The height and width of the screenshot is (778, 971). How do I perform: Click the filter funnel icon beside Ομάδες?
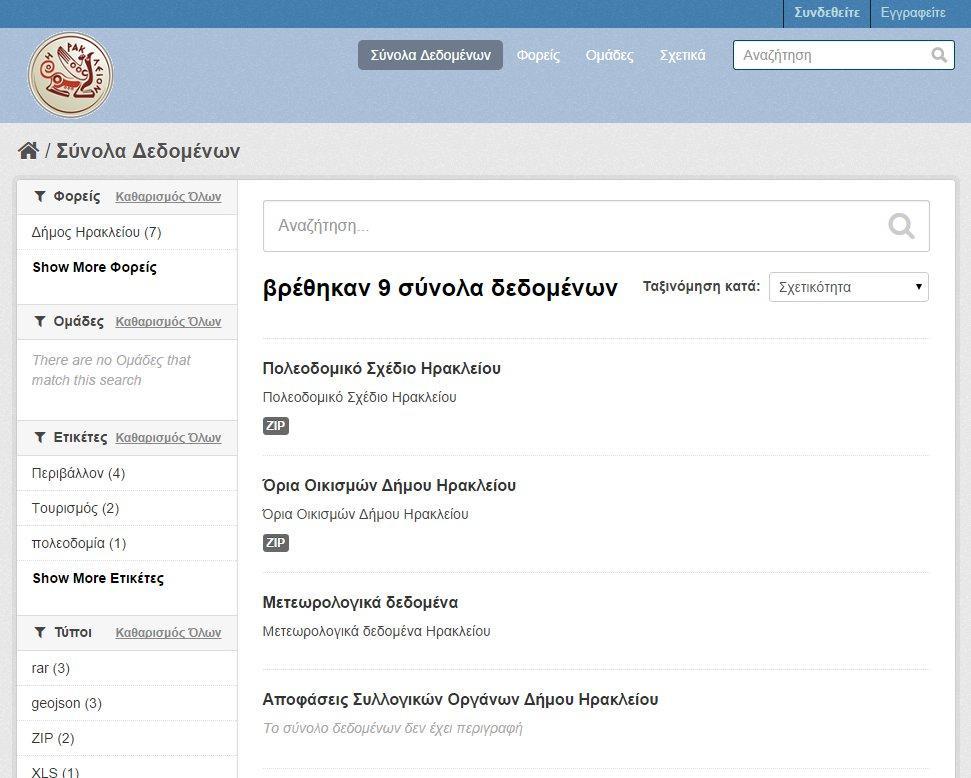pos(40,321)
